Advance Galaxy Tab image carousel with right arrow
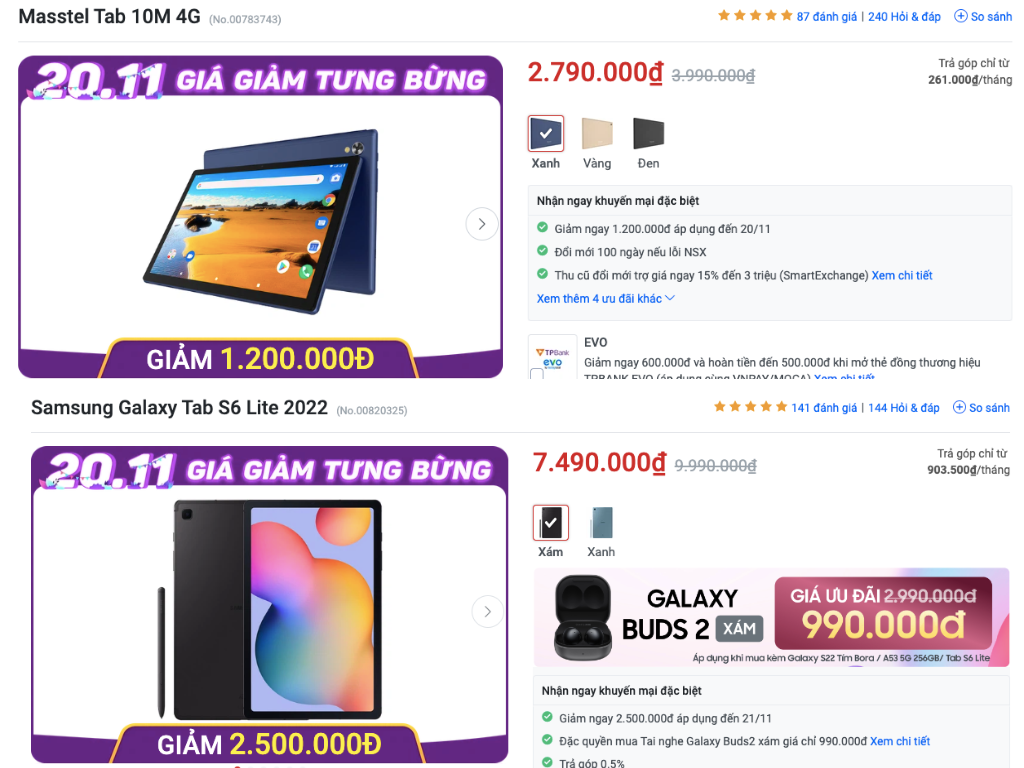This screenshot has width=1024, height=768. (487, 611)
